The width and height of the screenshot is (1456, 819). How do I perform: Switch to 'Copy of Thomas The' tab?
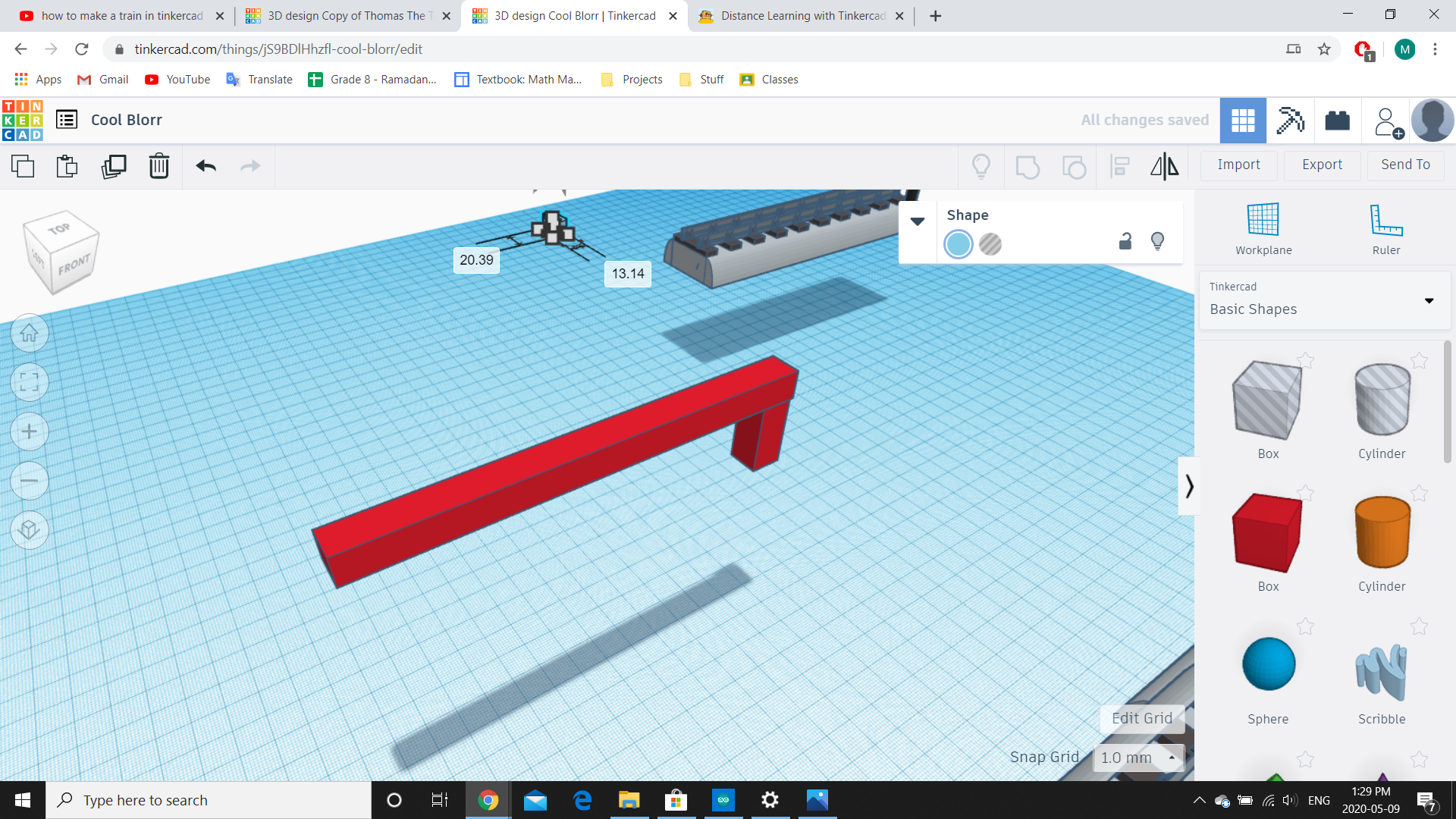pyautogui.click(x=349, y=16)
